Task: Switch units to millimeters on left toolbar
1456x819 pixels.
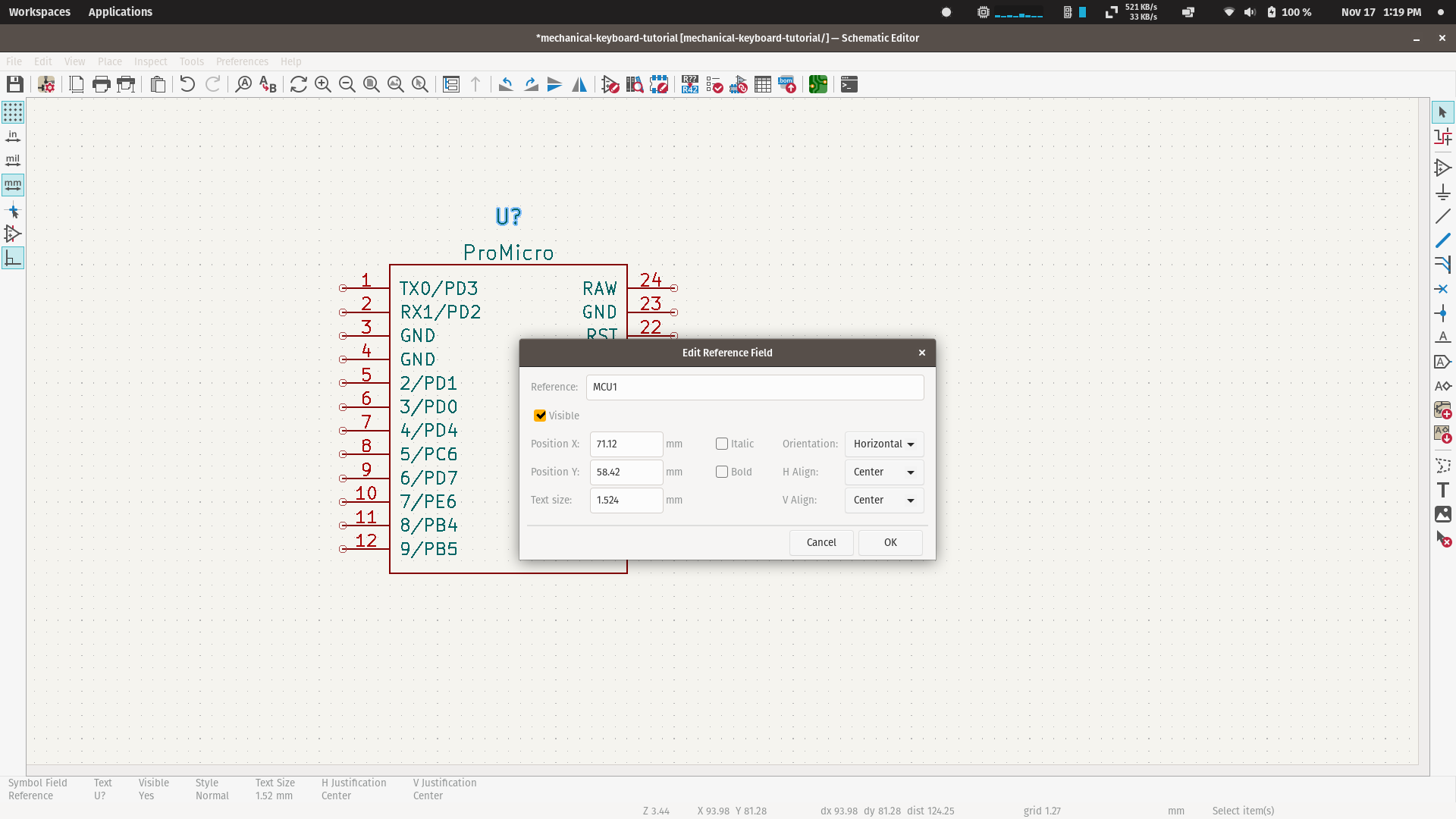Action: tap(13, 185)
